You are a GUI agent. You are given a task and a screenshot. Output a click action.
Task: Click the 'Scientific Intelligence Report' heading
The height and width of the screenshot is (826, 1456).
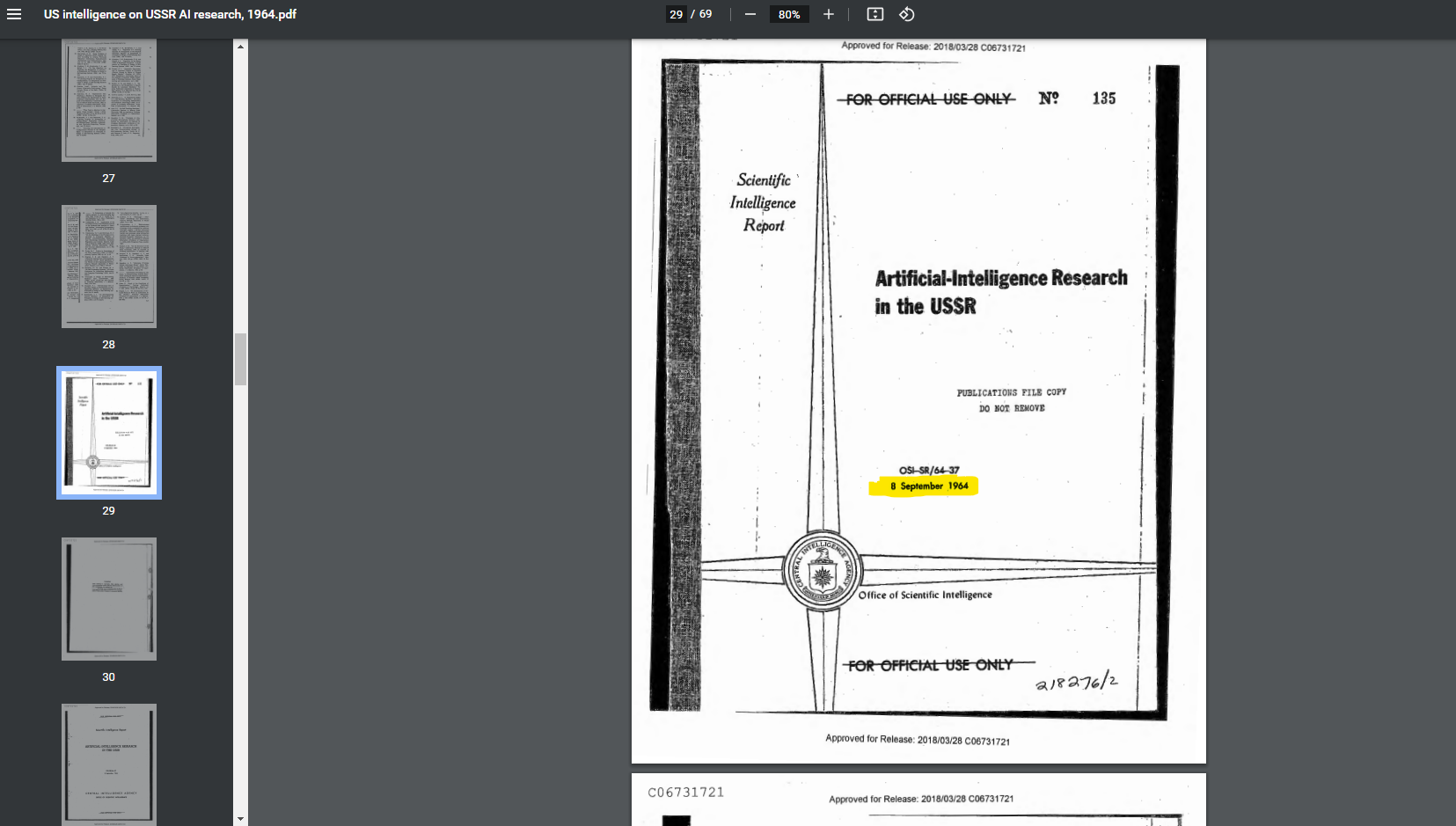(763, 202)
